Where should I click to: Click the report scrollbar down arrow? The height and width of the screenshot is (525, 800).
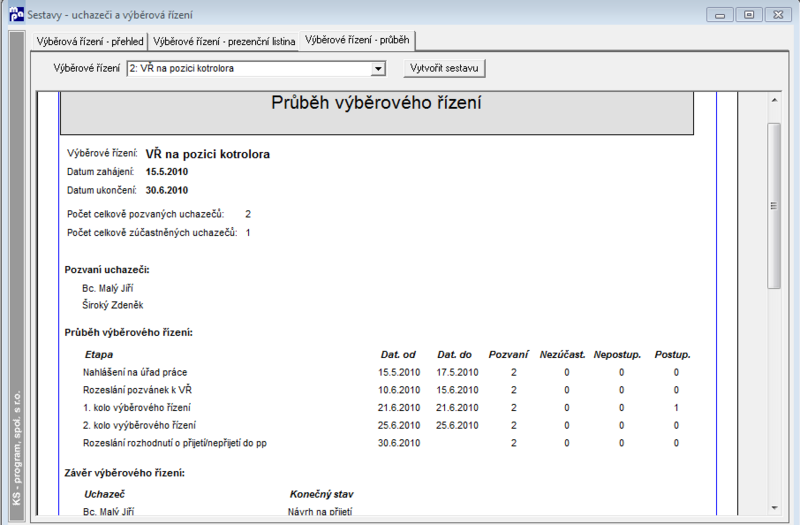tap(774, 508)
